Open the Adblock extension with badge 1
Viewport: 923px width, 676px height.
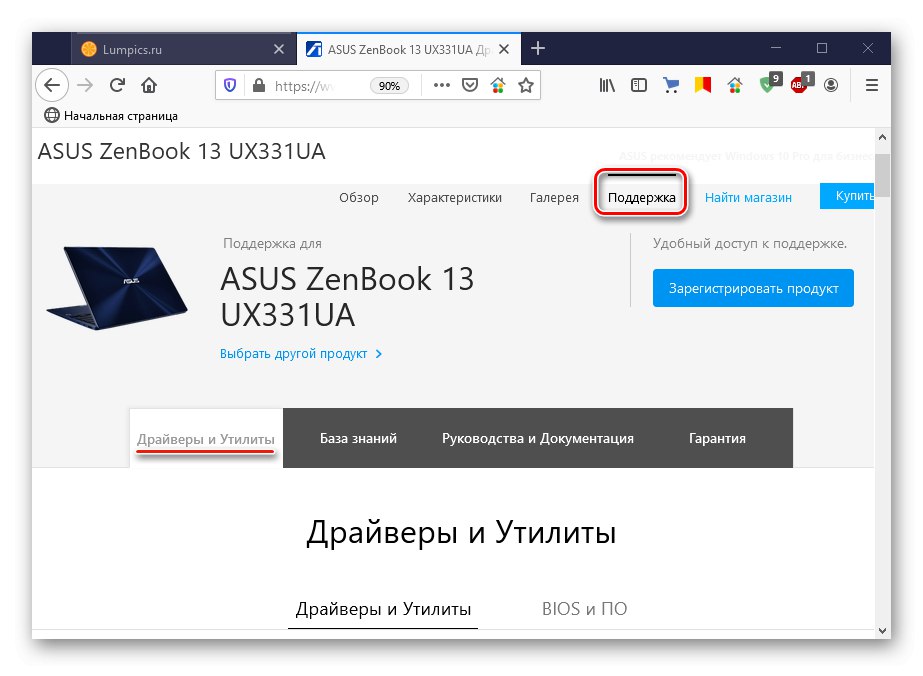[x=801, y=83]
